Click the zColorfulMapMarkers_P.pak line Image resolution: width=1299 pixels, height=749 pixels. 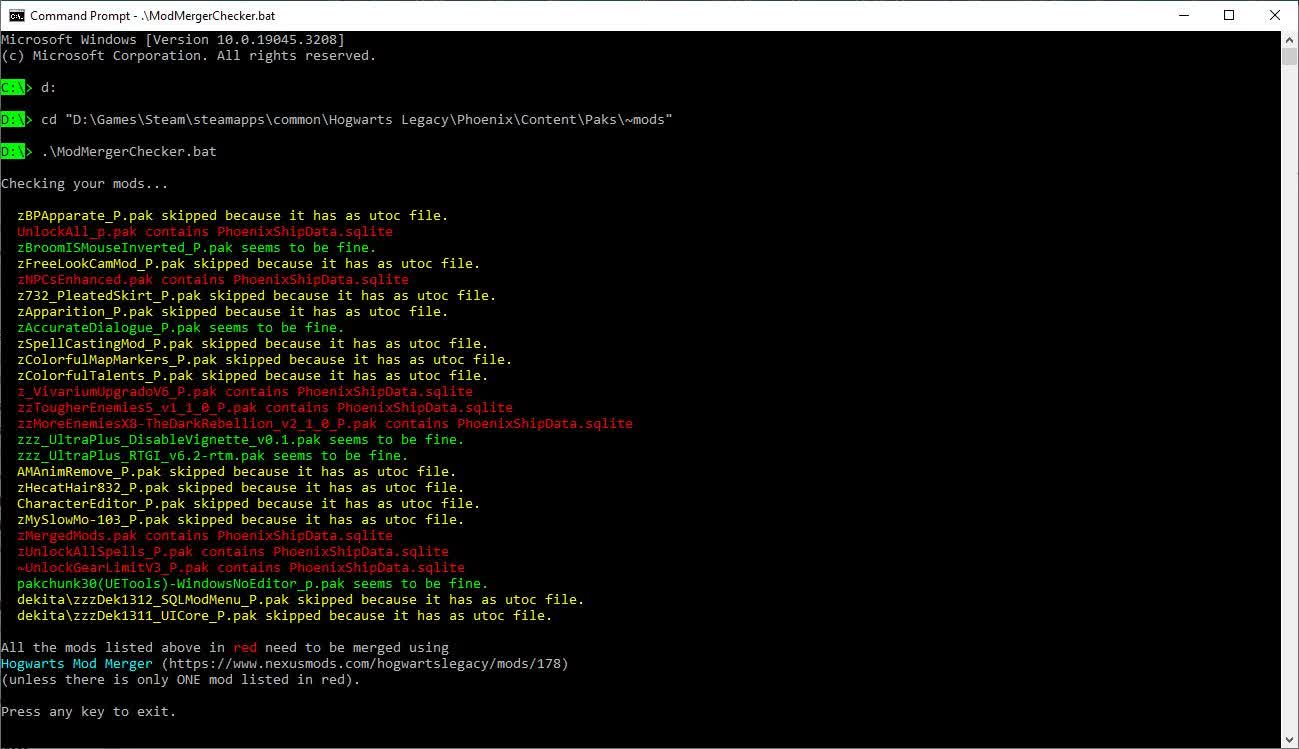tap(265, 360)
